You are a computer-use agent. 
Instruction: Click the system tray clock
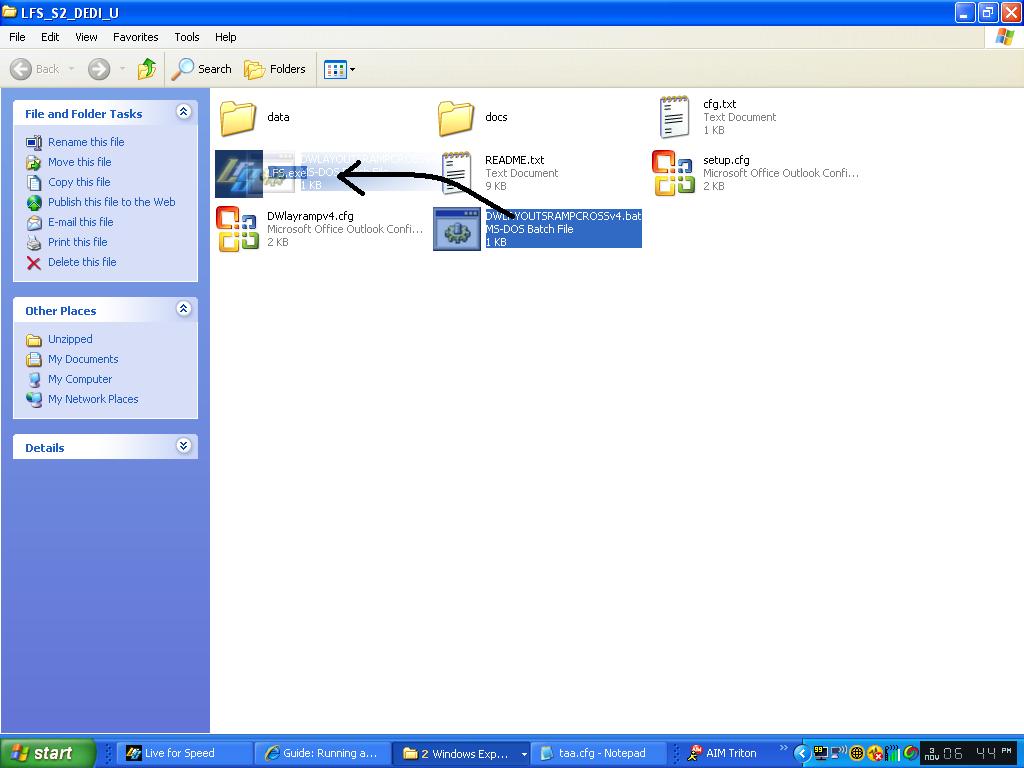tap(970, 753)
